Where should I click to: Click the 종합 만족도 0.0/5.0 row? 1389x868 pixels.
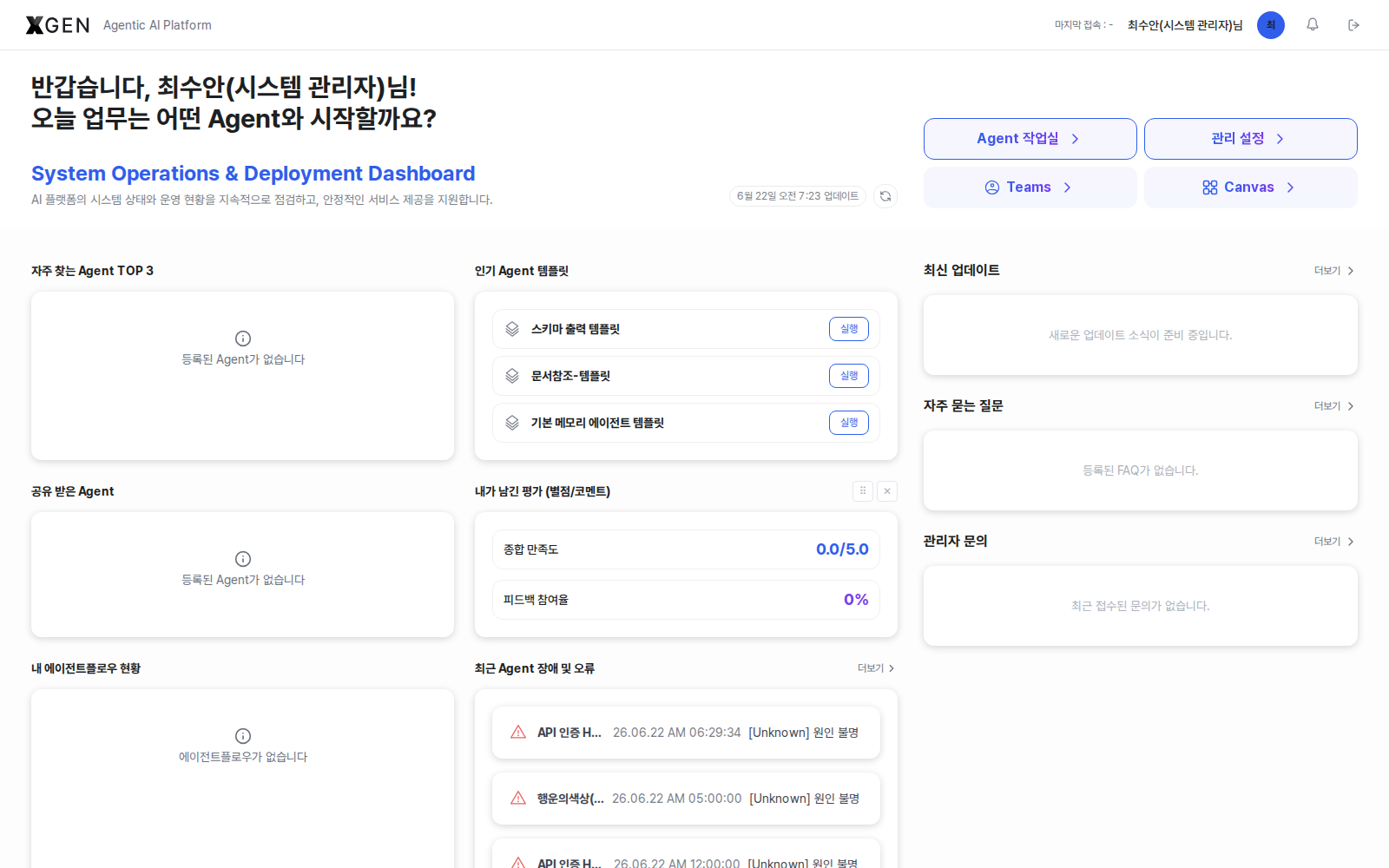coord(686,549)
